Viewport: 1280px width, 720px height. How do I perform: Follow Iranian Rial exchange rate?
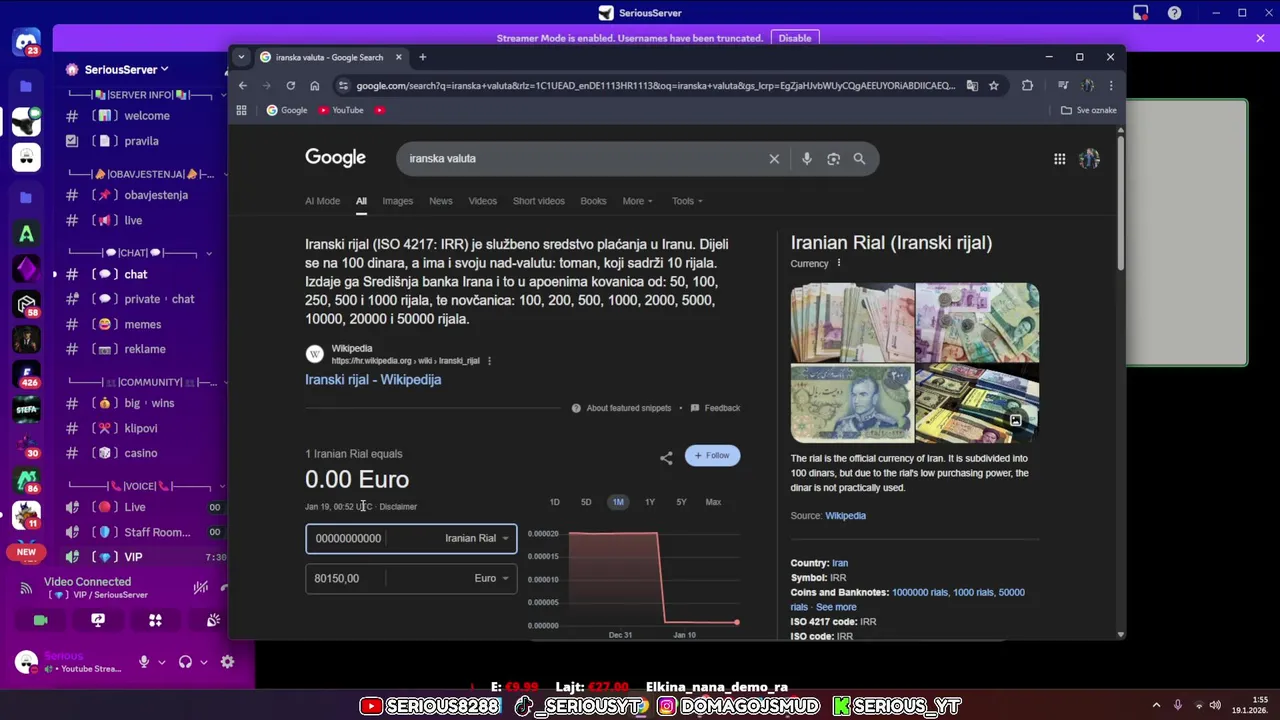[x=712, y=455]
